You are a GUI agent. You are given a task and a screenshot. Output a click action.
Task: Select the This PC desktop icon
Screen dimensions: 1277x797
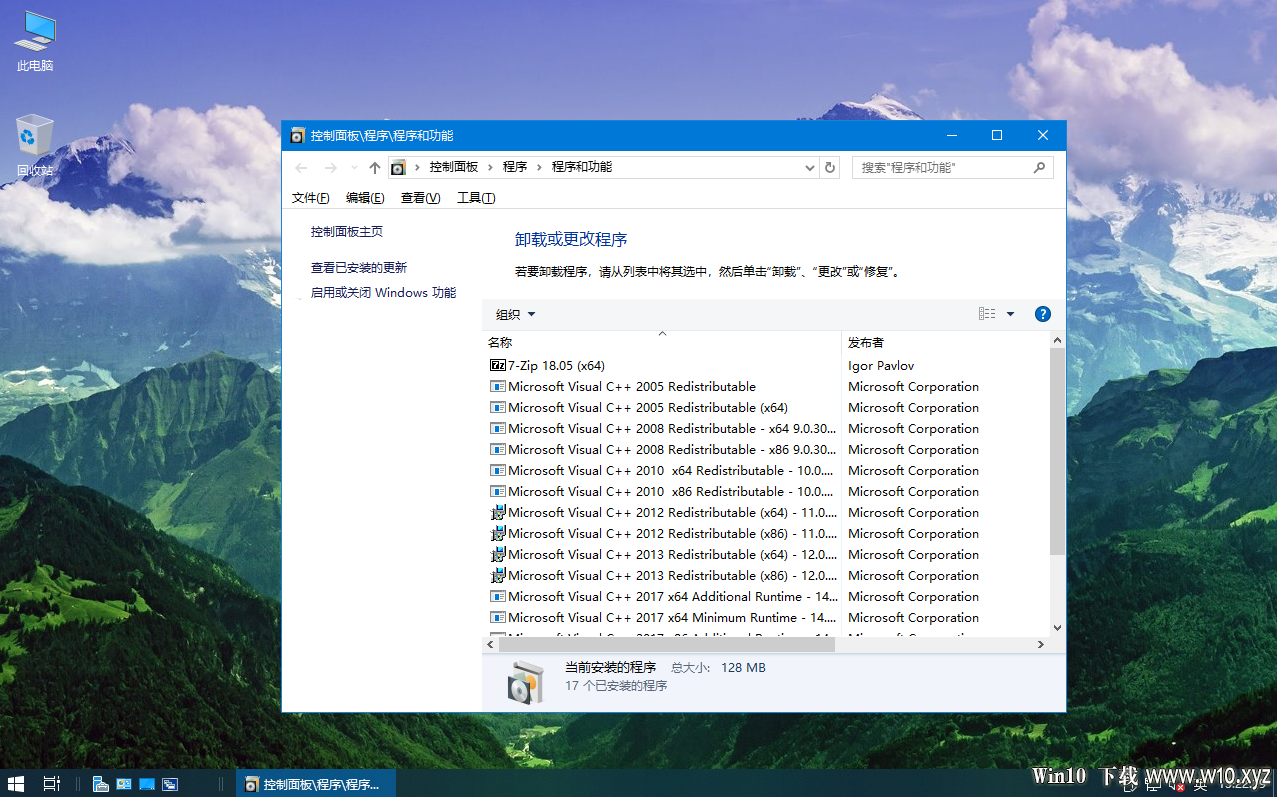coord(35,43)
